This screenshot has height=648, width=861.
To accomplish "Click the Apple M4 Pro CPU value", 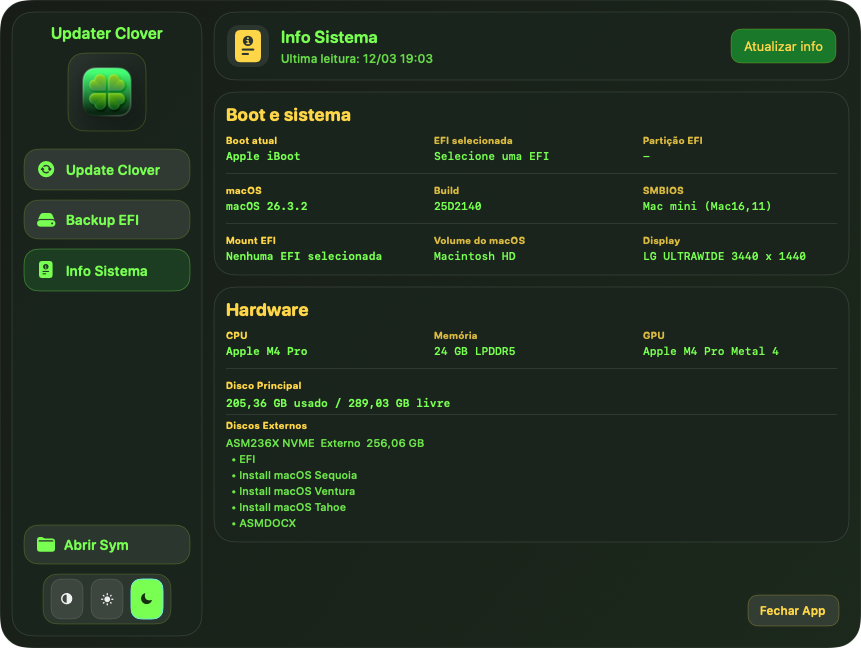I will click(x=267, y=351).
